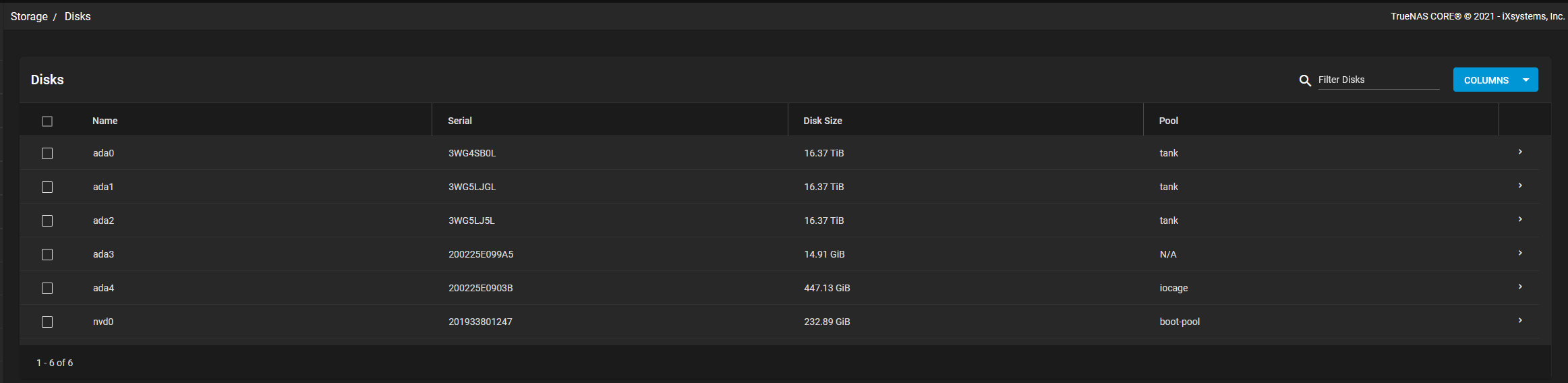1568x383 pixels.
Task: Toggle the select-all disks checkbox
Action: pyautogui.click(x=47, y=121)
